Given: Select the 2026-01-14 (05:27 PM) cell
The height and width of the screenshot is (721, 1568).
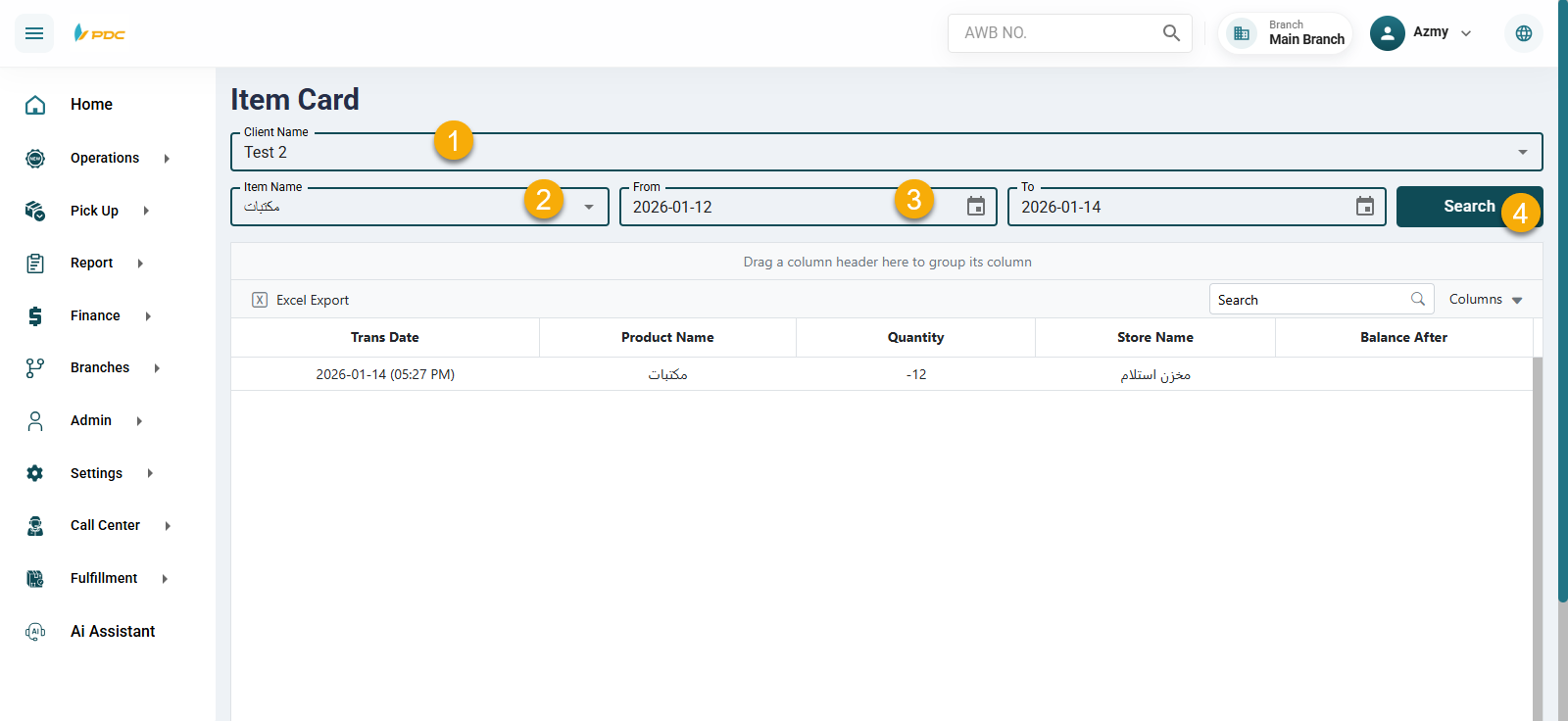Looking at the screenshot, I should pyautogui.click(x=385, y=374).
